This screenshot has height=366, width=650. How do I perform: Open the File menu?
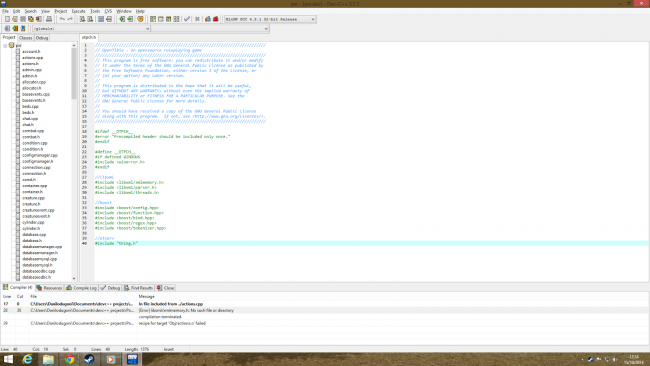tap(5, 11)
